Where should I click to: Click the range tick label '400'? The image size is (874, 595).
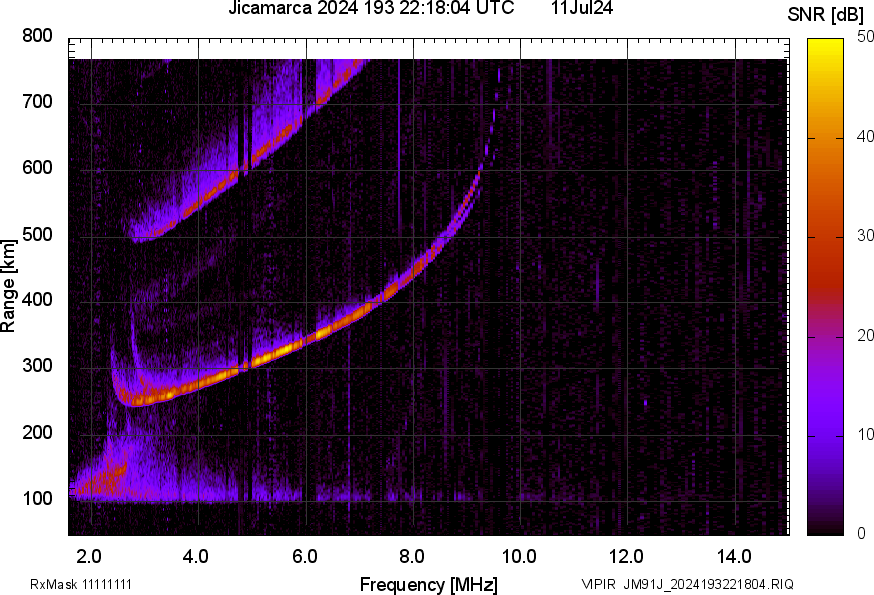click(x=37, y=299)
